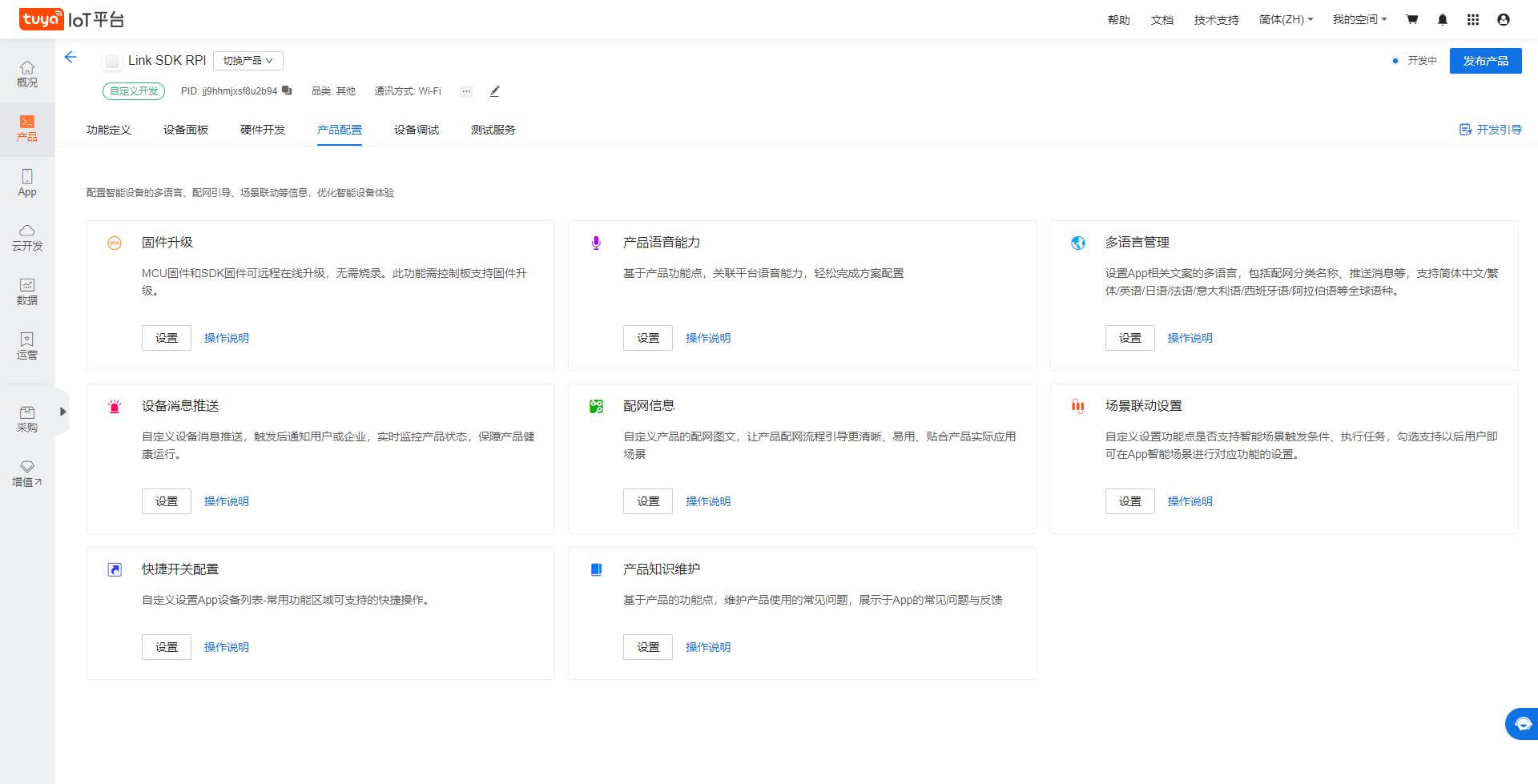The height and width of the screenshot is (784, 1538).
Task: Open the shopping cart icon
Action: pyautogui.click(x=1412, y=19)
